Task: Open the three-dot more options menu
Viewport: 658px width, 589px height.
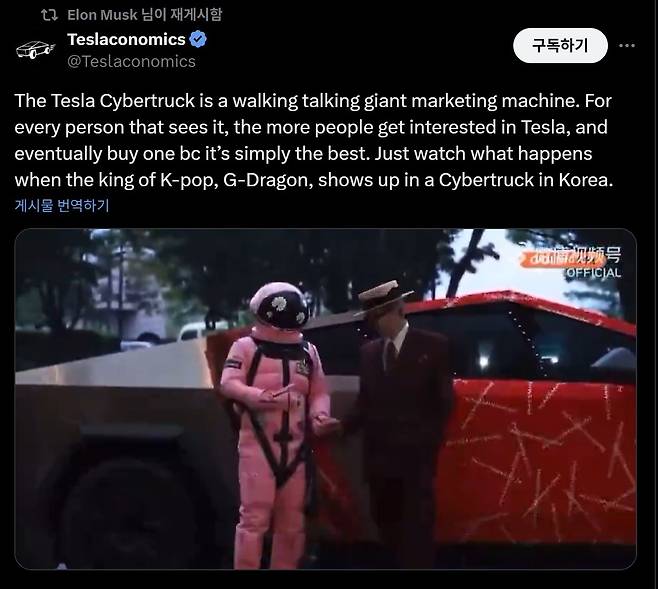Action: (x=627, y=45)
